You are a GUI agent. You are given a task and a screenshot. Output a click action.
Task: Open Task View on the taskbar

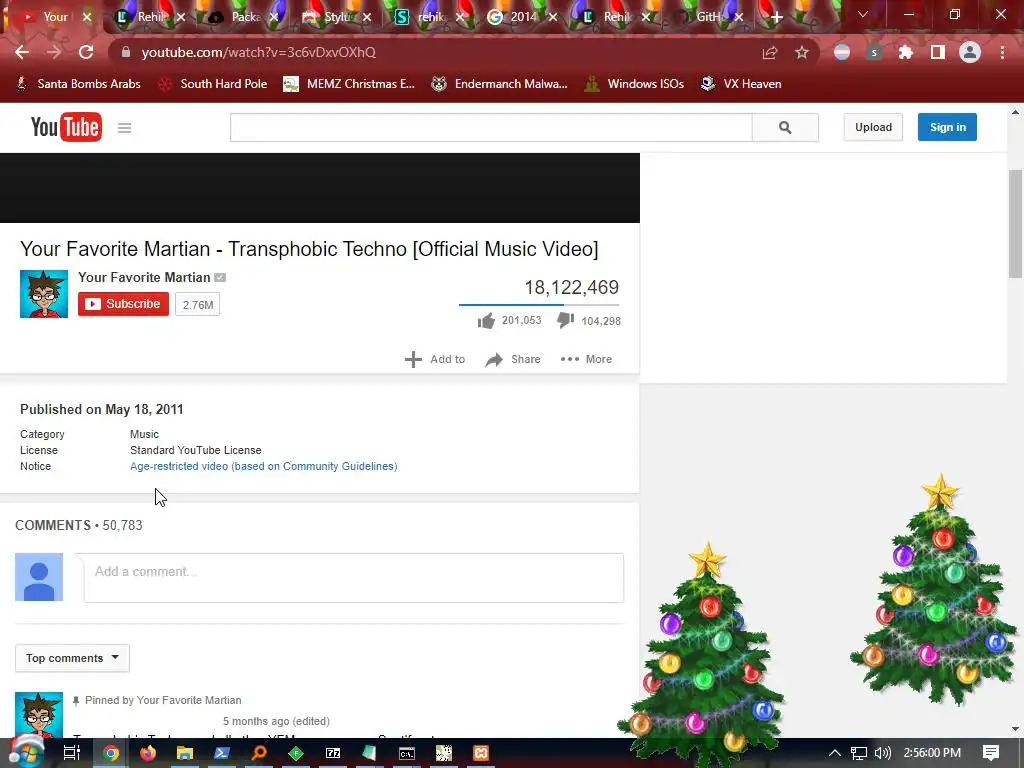[x=72, y=753]
